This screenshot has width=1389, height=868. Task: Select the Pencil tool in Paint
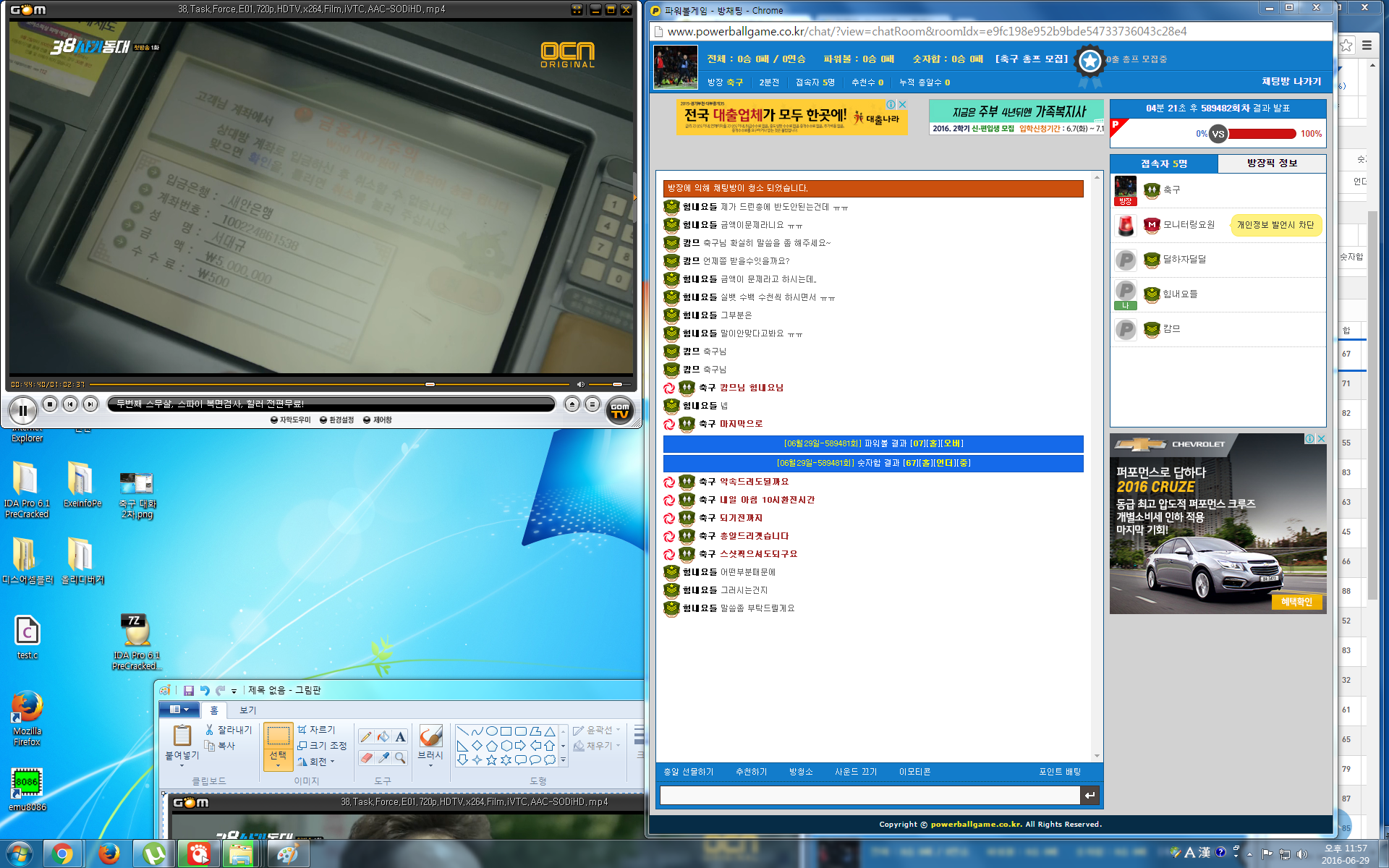pyautogui.click(x=365, y=736)
